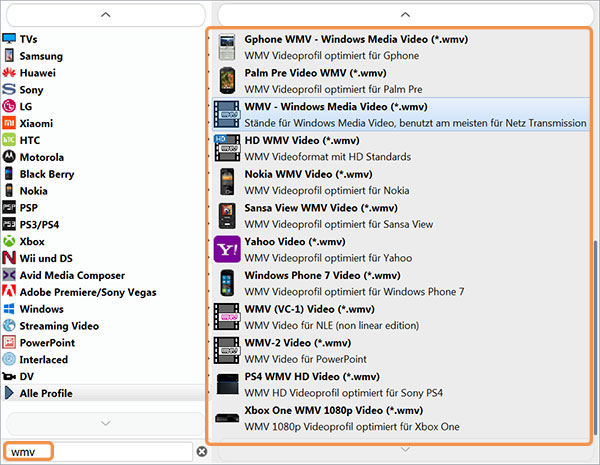Click the Gphone device thumbnail
The width and height of the screenshot is (600, 465).
227,47
